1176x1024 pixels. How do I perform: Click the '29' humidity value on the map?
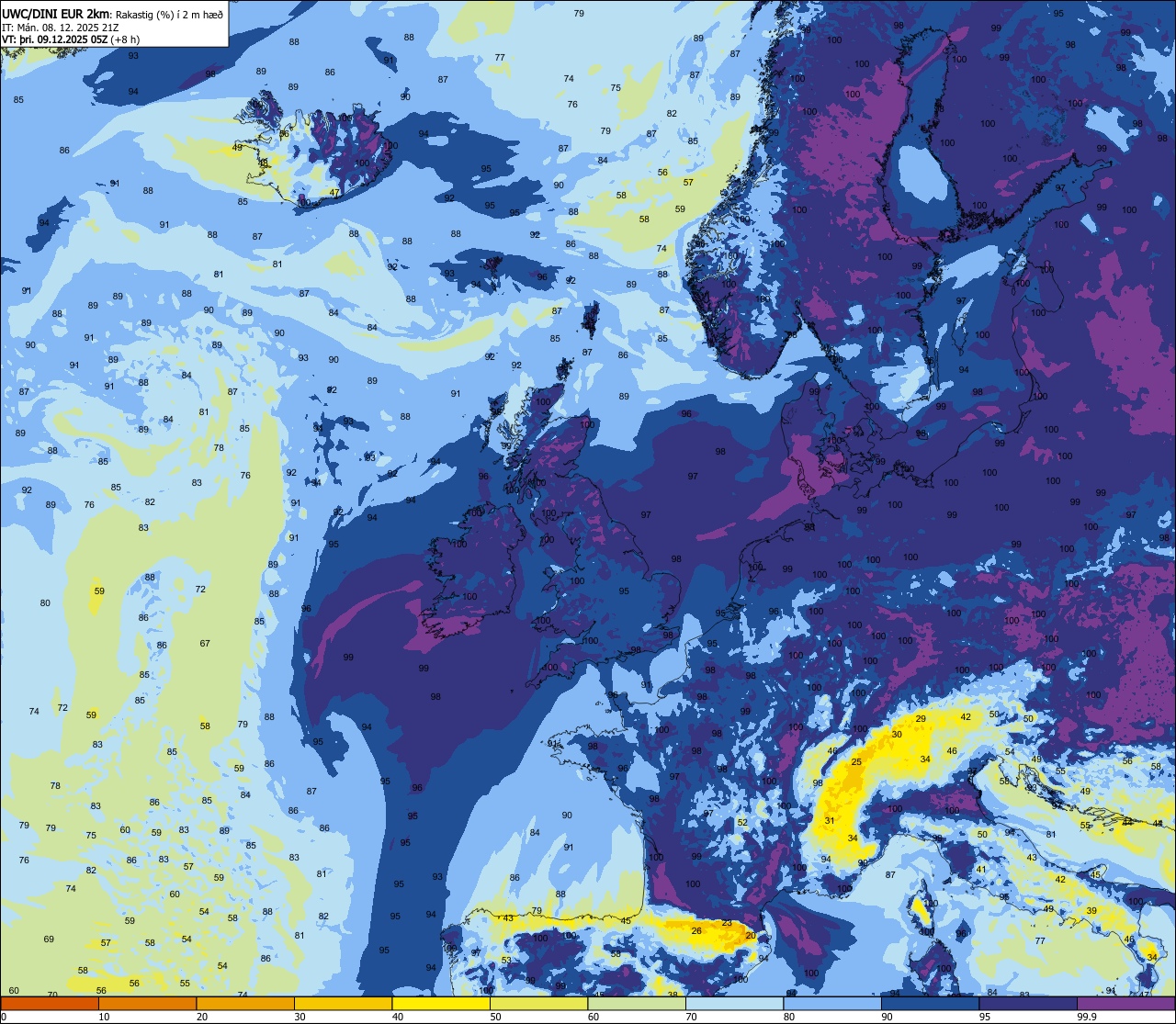[921, 718]
